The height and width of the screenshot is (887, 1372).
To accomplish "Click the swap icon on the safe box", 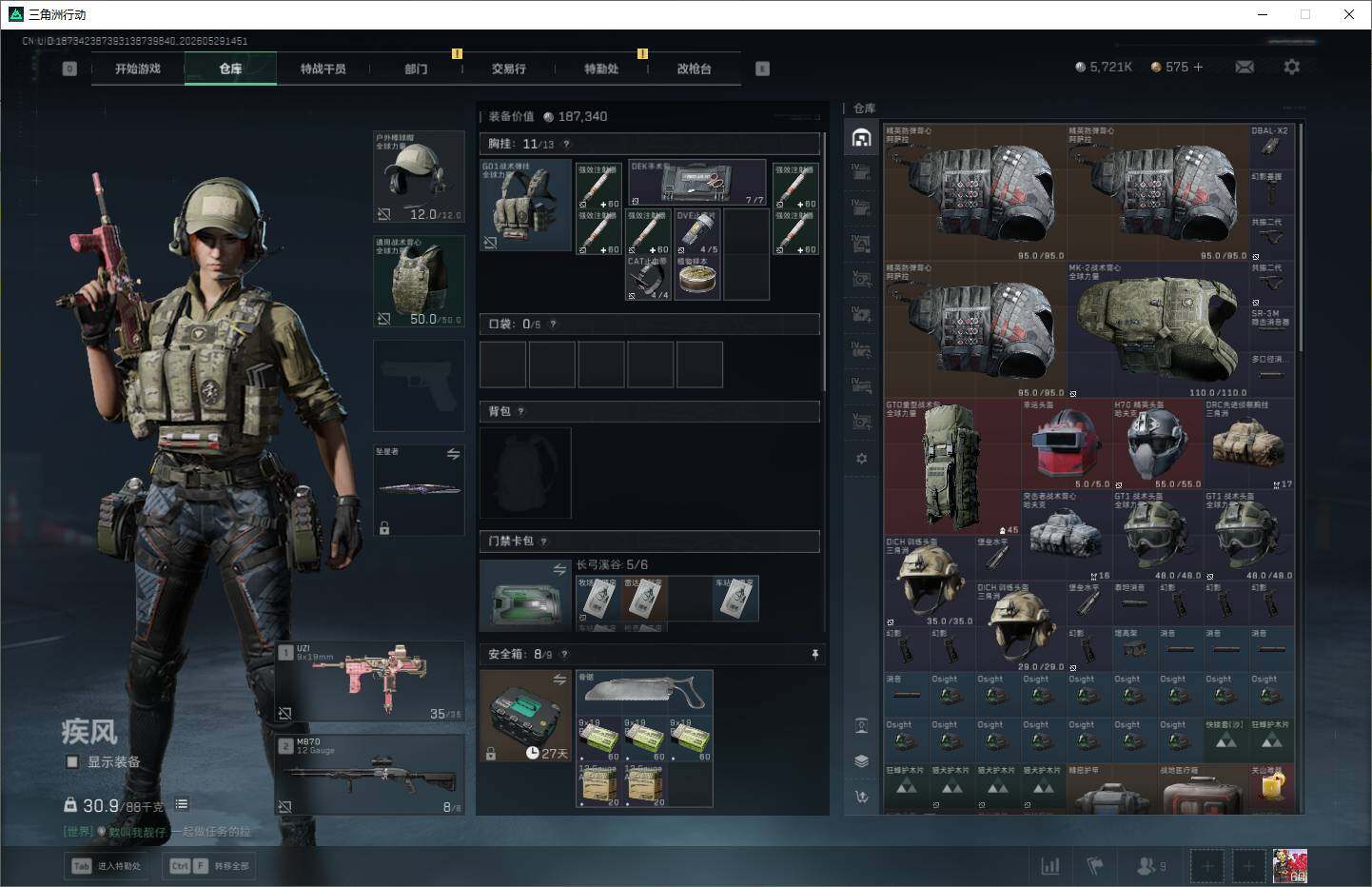I will point(559,679).
